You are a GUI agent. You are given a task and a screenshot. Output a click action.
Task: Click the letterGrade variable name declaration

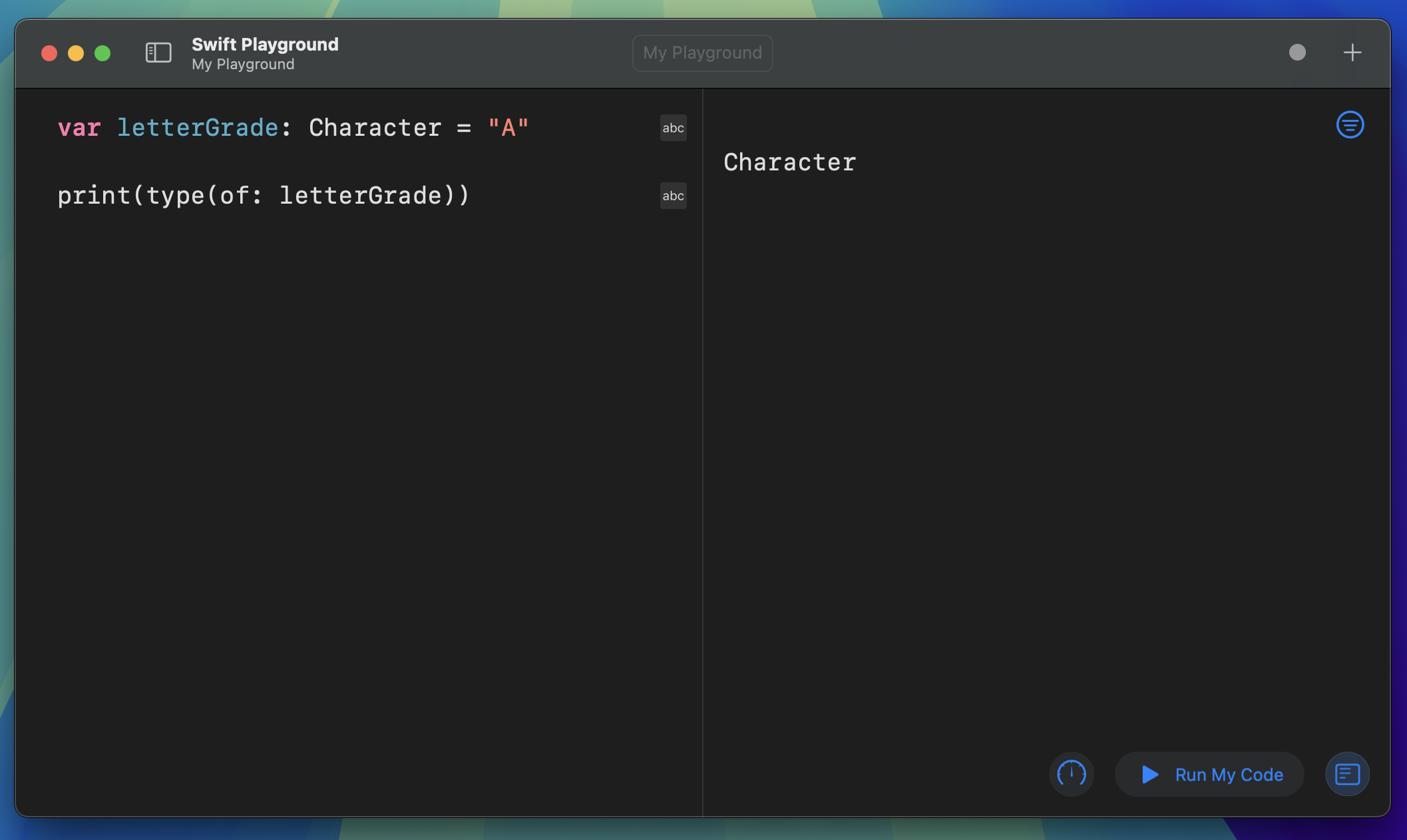(x=198, y=127)
